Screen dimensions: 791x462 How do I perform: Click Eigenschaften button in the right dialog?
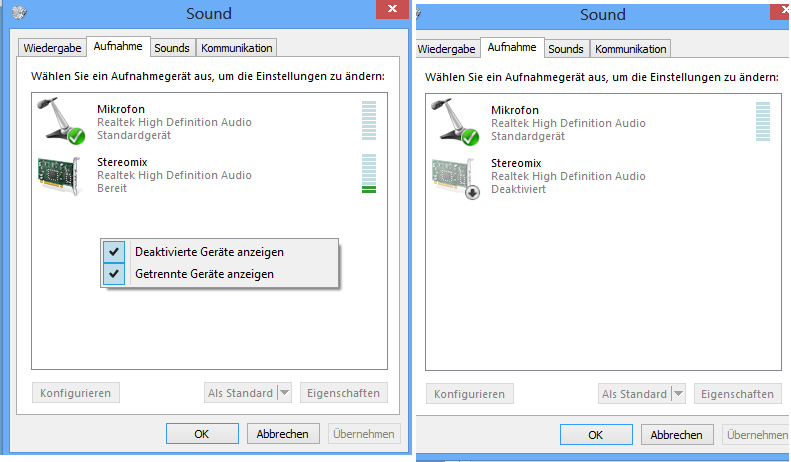(x=738, y=394)
